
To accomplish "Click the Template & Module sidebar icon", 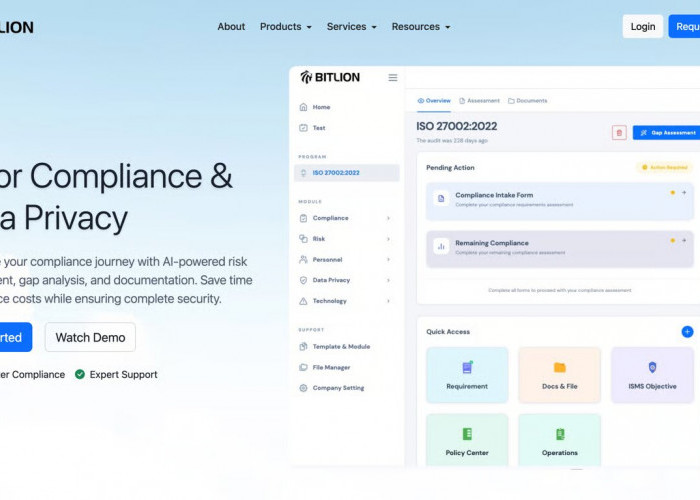I will coord(303,347).
